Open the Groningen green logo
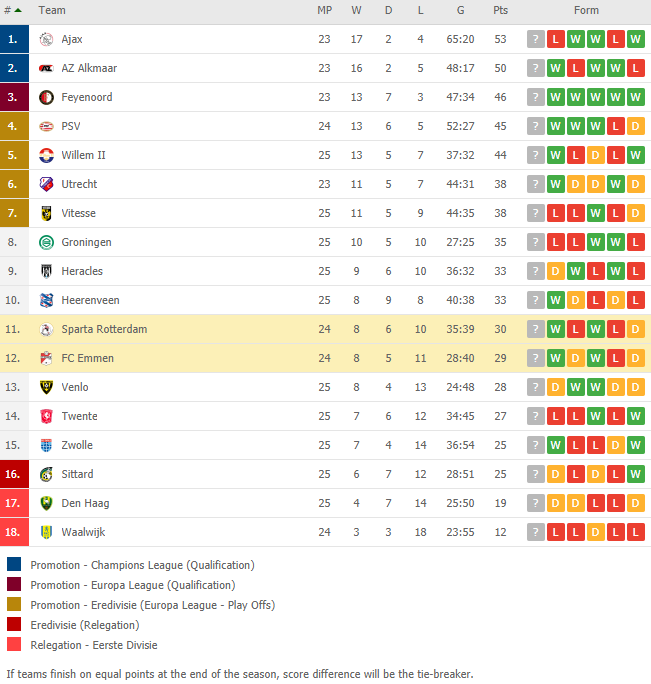 [x=46, y=242]
